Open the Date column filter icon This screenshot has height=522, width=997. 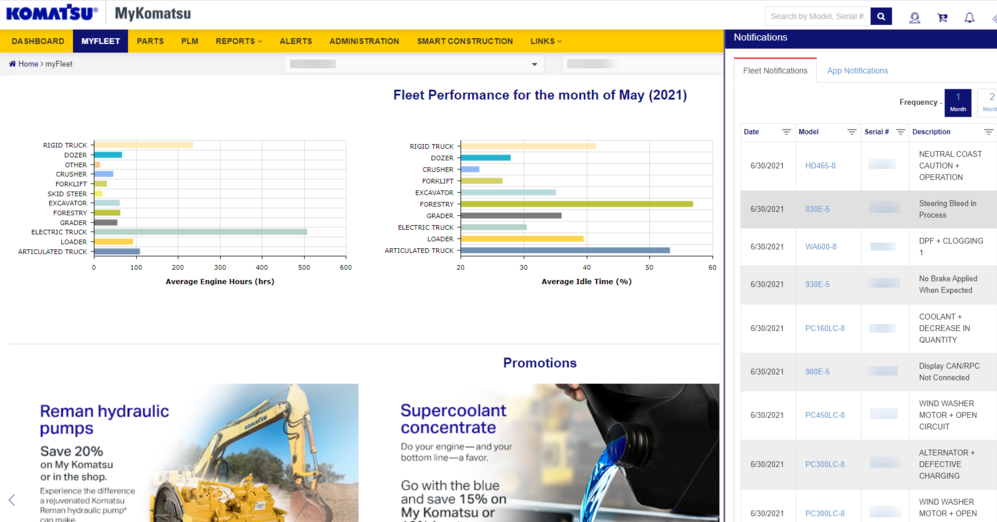(786, 132)
